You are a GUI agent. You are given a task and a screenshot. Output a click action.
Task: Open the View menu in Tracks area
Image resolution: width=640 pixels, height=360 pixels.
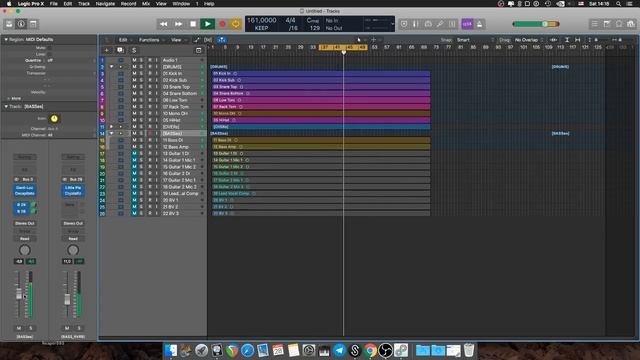tap(178, 40)
